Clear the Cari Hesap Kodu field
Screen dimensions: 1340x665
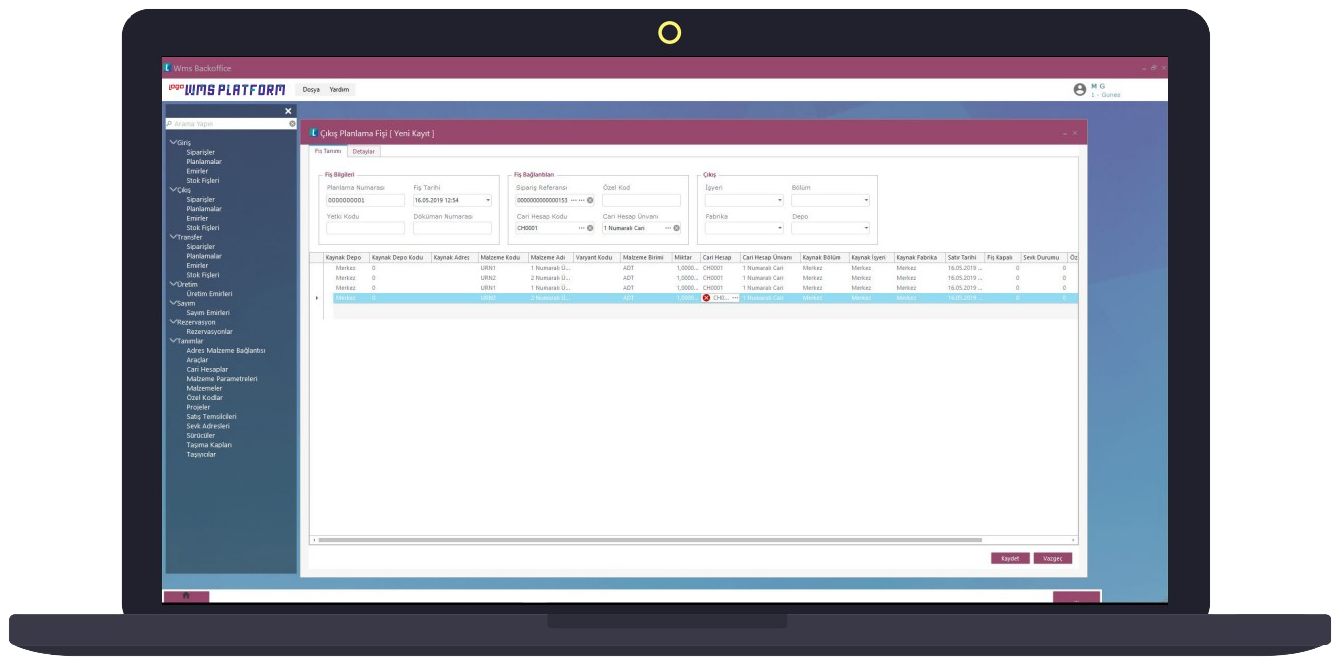click(590, 228)
